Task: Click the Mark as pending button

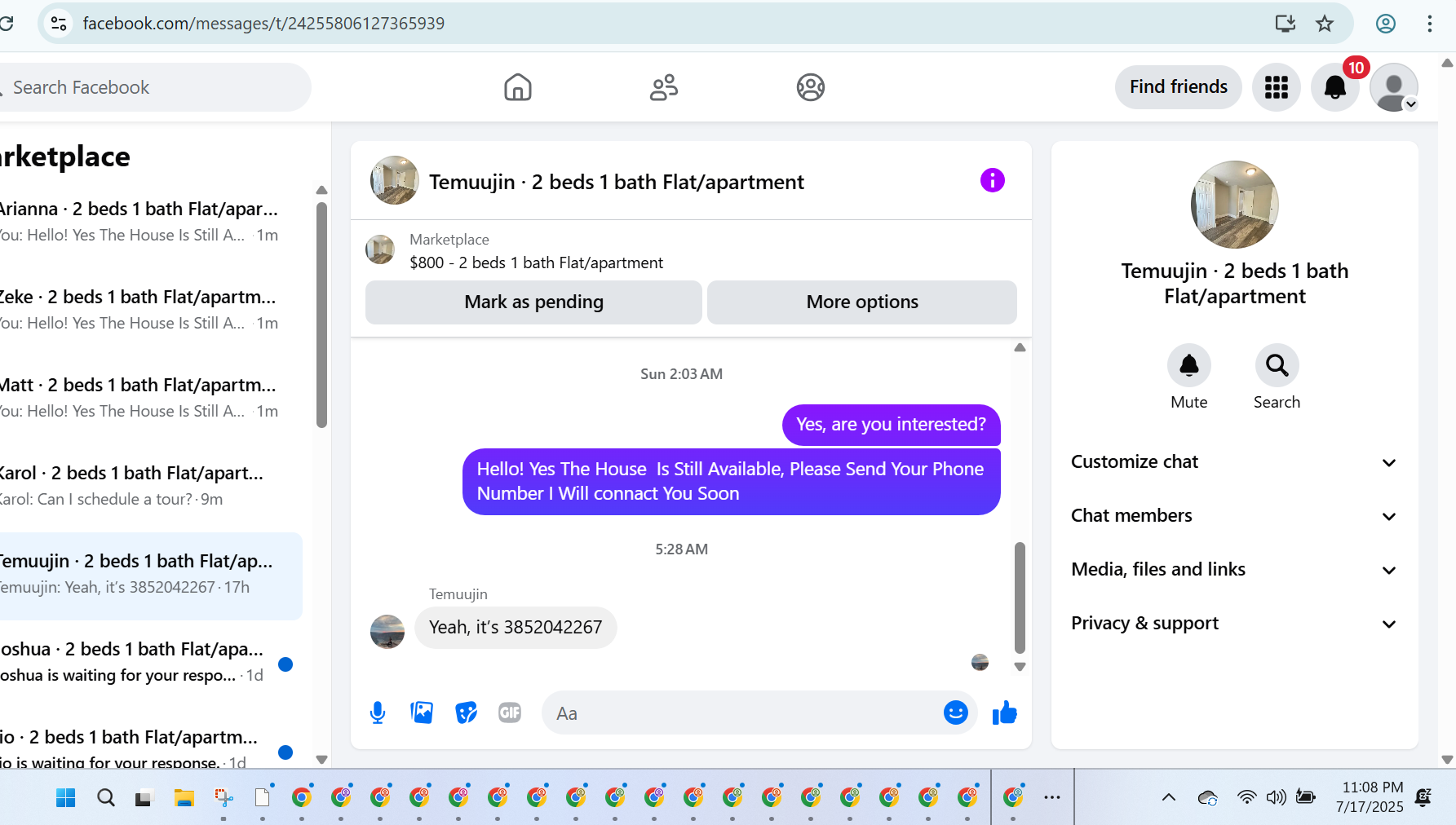Action: pyautogui.click(x=533, y=302)
